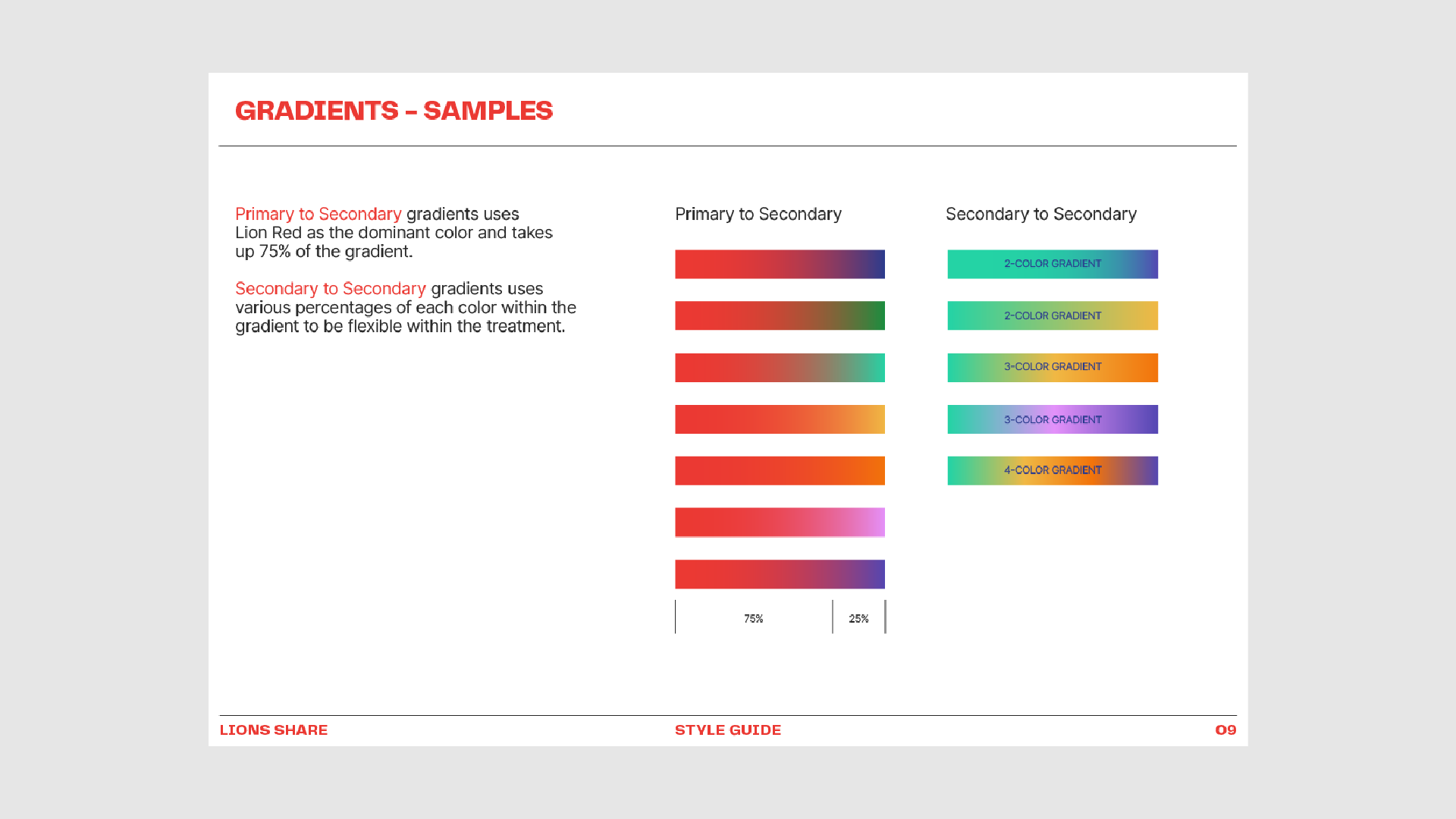The height and width of the screenshot is (819, 1456).
Task: Select teal-to-orange 3-COLOR GRADIENT swatch
Action: coord(1053,368)
